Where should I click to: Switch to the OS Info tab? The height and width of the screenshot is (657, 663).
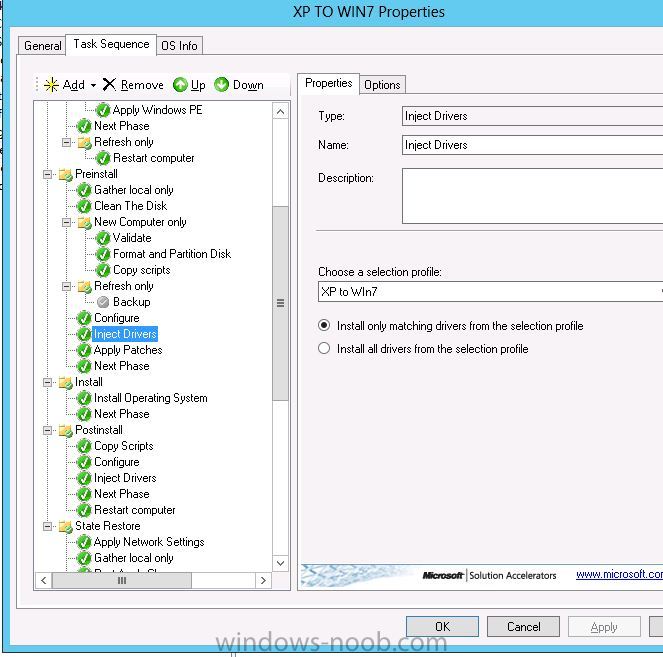179,46
